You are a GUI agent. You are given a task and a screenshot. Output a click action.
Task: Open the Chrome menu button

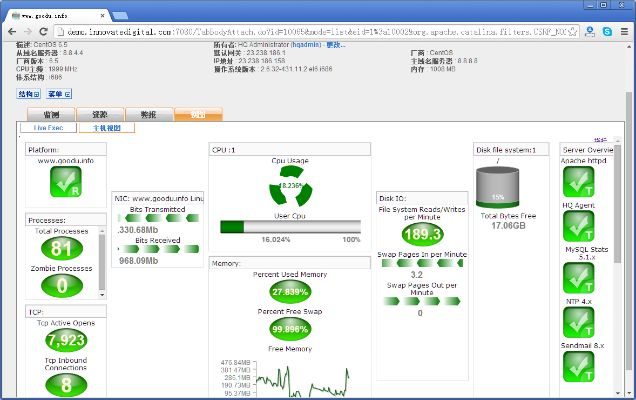tap(625, 31)
